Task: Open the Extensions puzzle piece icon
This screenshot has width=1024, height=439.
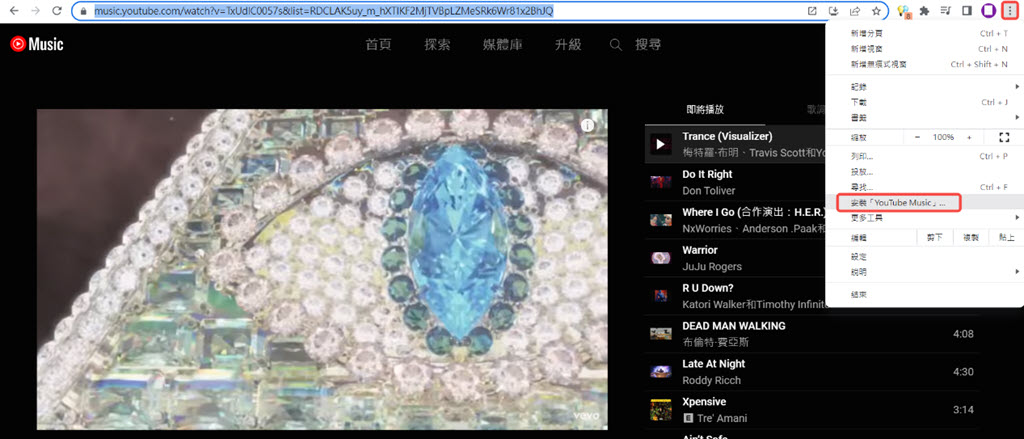Action: pyautogui.click(x=924, y=11)
